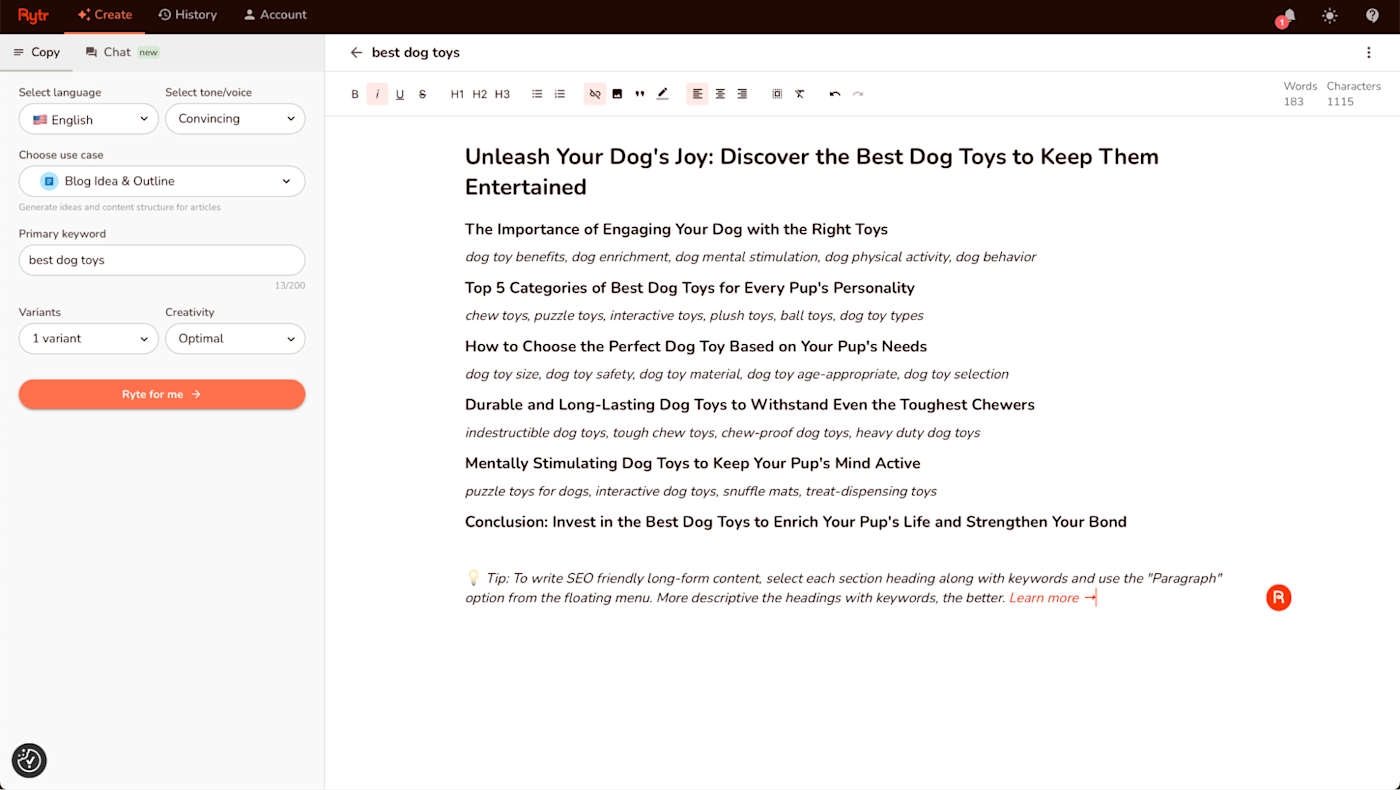Click heading Durable and Long-Lasting Dog Toys
This screenshot has width=1400, height=790.
click(750, 405)
